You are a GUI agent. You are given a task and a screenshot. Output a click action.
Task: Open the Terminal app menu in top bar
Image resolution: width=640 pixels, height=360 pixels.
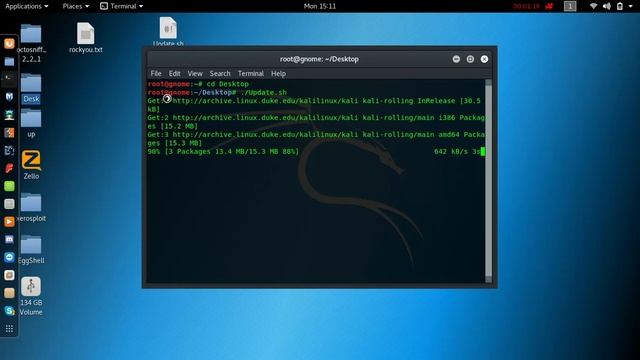[122, 6]
